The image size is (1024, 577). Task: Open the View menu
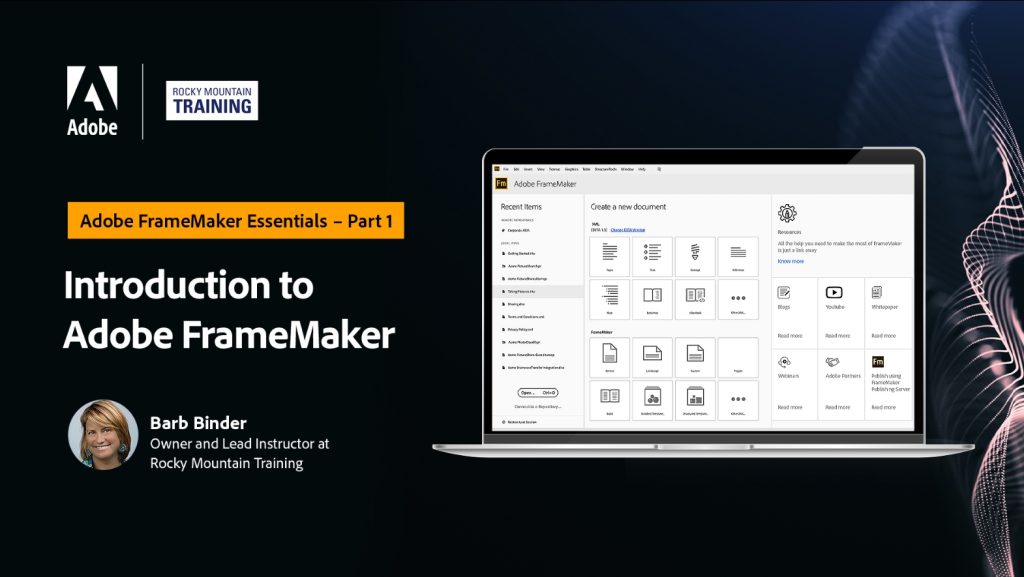tap(541, 169)
